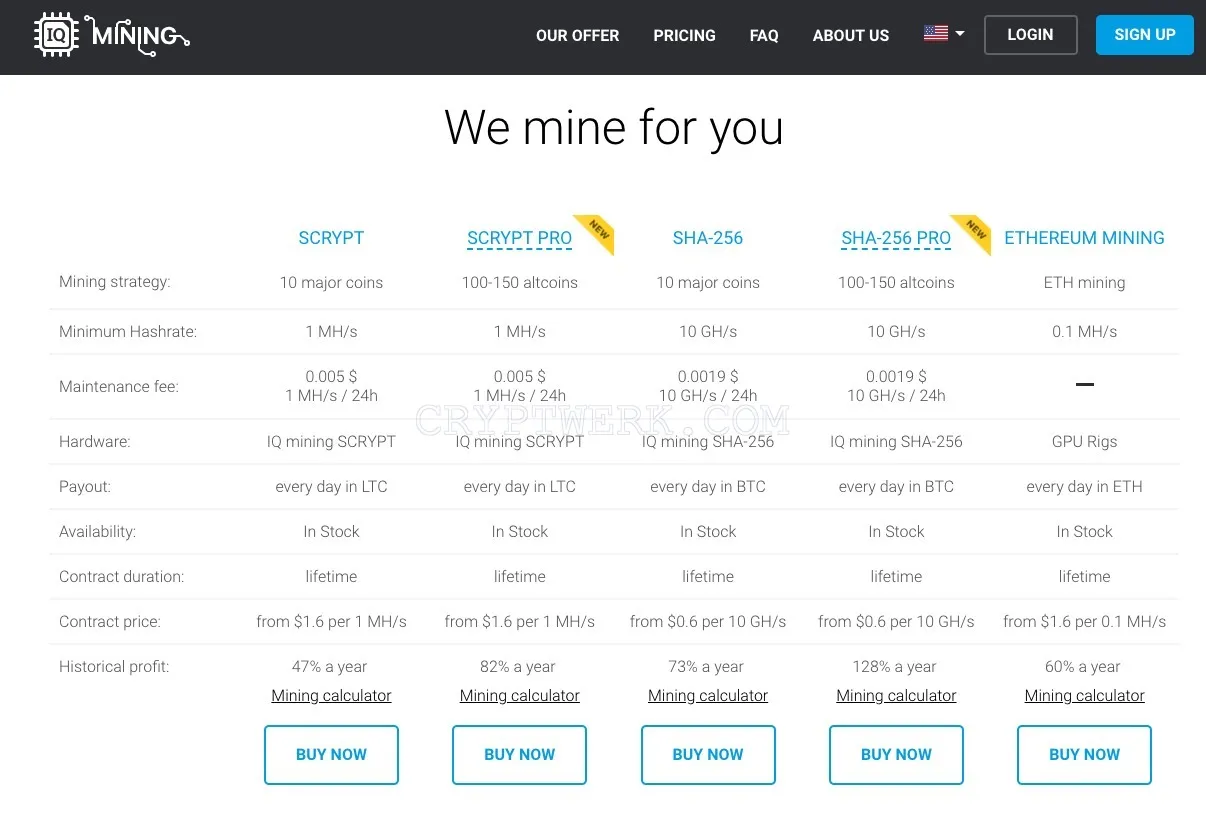Open Mining calculator under SCRYPT
Image resolution: width=1206 pixels, height=840 pixels.
click(331, 696)
